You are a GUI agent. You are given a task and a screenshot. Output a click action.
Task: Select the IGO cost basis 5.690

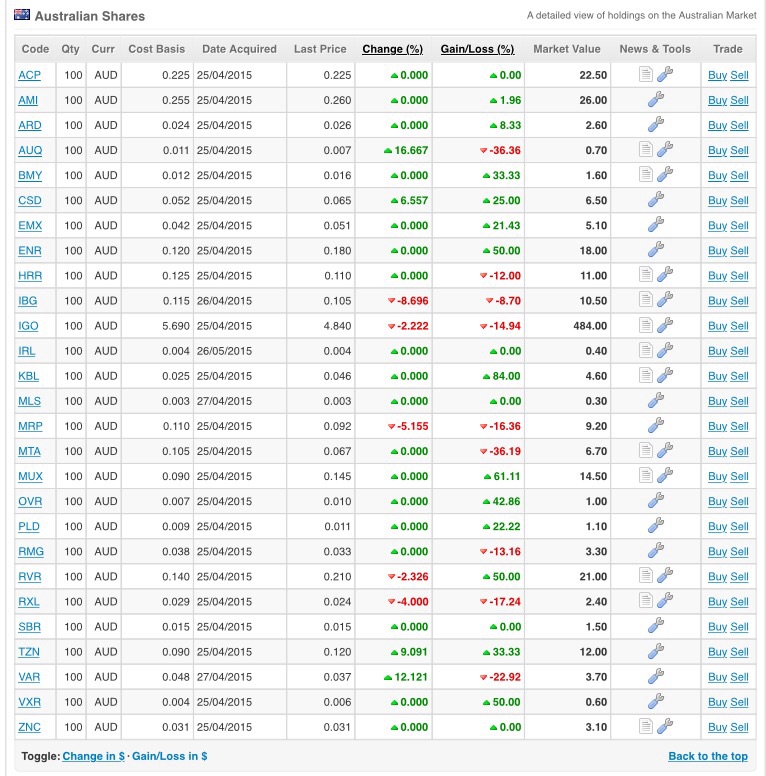tap(176, 326)
